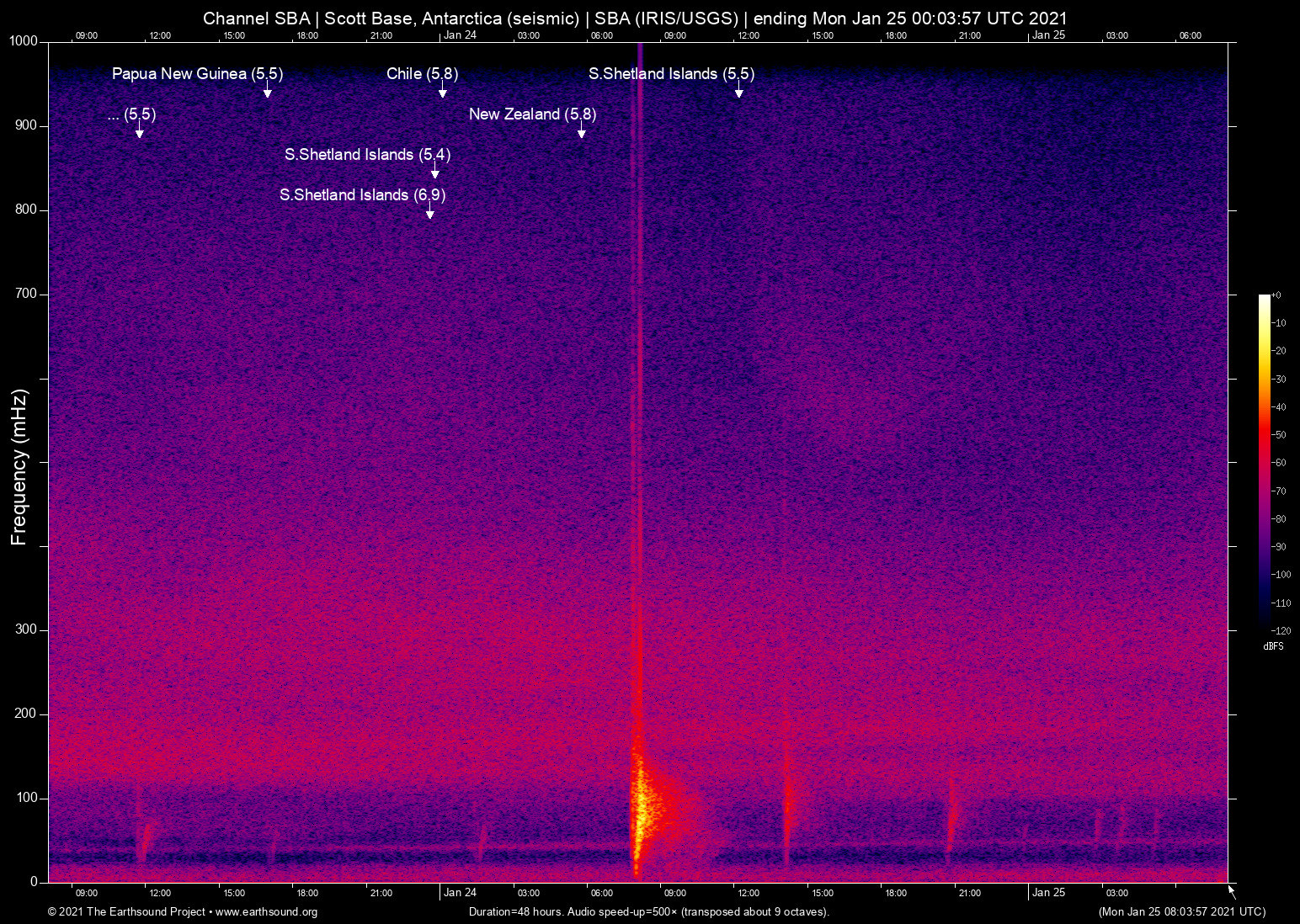Image resolution: width=1300 pixels, height=924 pixels.
Task: Click the Channel SBA Scott Base title text
Action: 635,19
